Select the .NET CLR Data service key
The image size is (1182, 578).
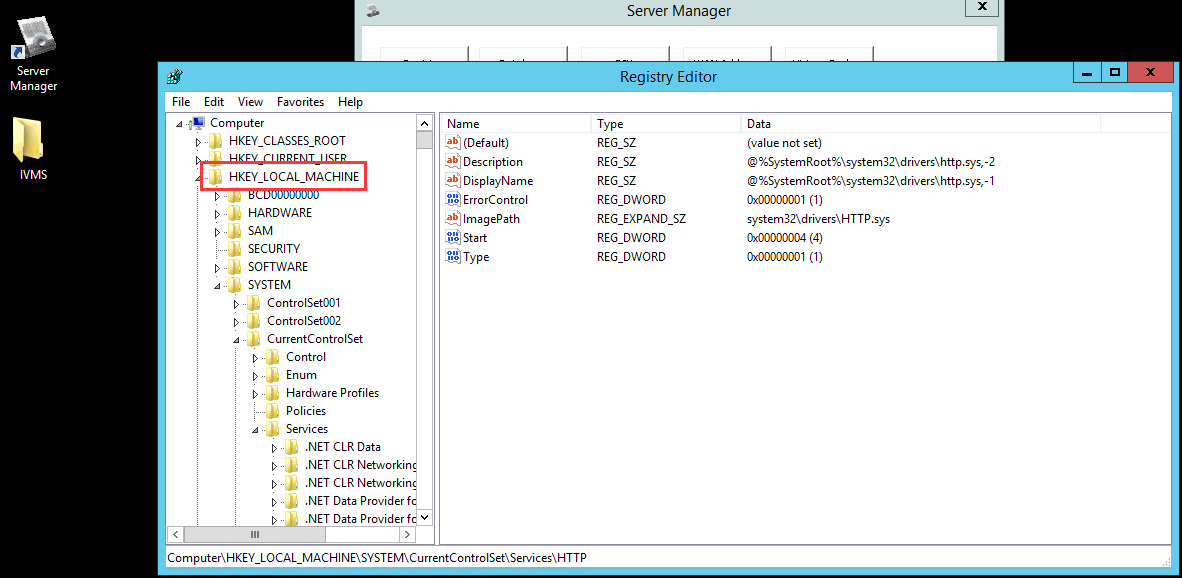(342, 447)
